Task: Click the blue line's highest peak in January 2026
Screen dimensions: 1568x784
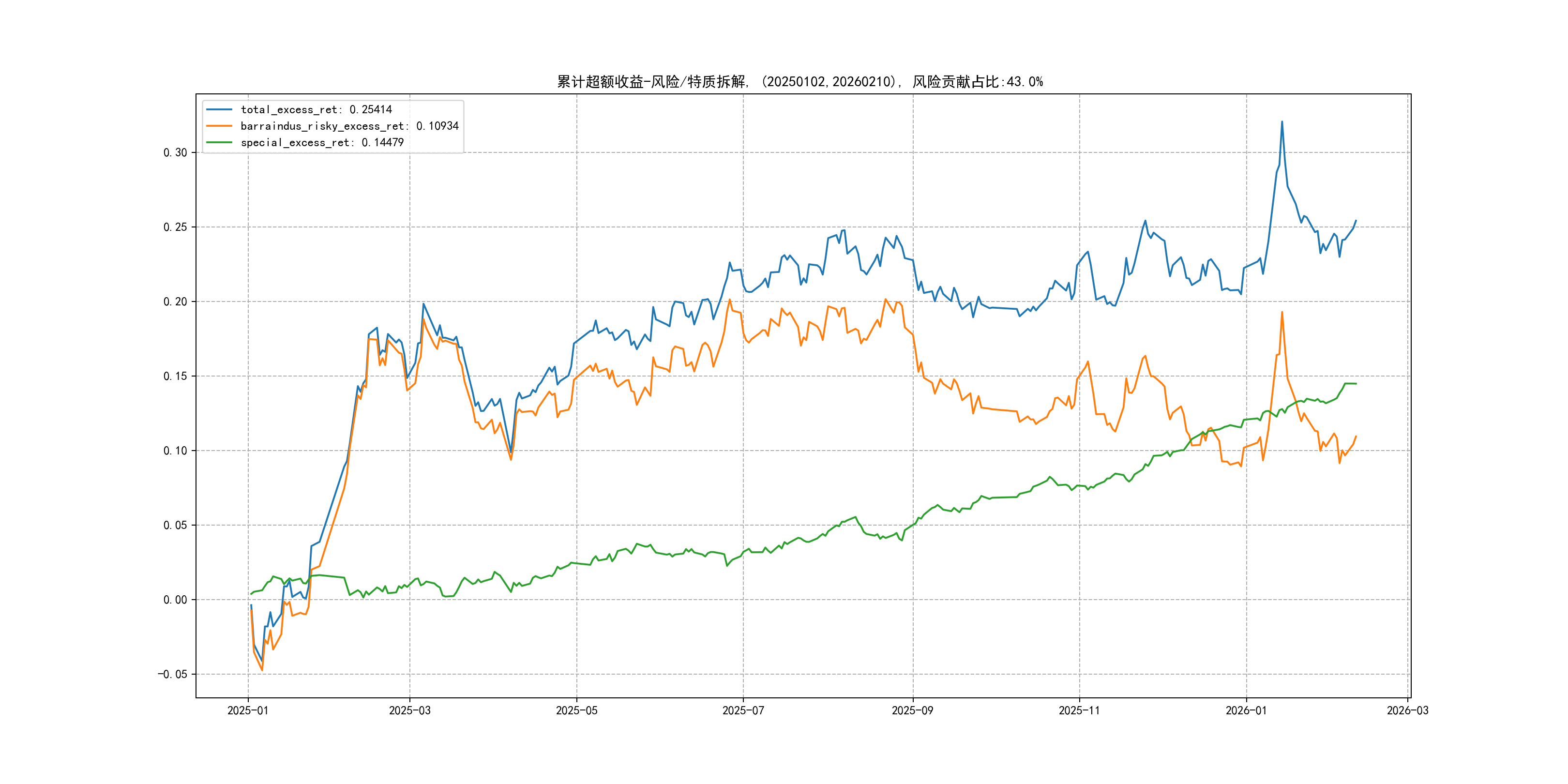Action: [x=1282, y=122]
